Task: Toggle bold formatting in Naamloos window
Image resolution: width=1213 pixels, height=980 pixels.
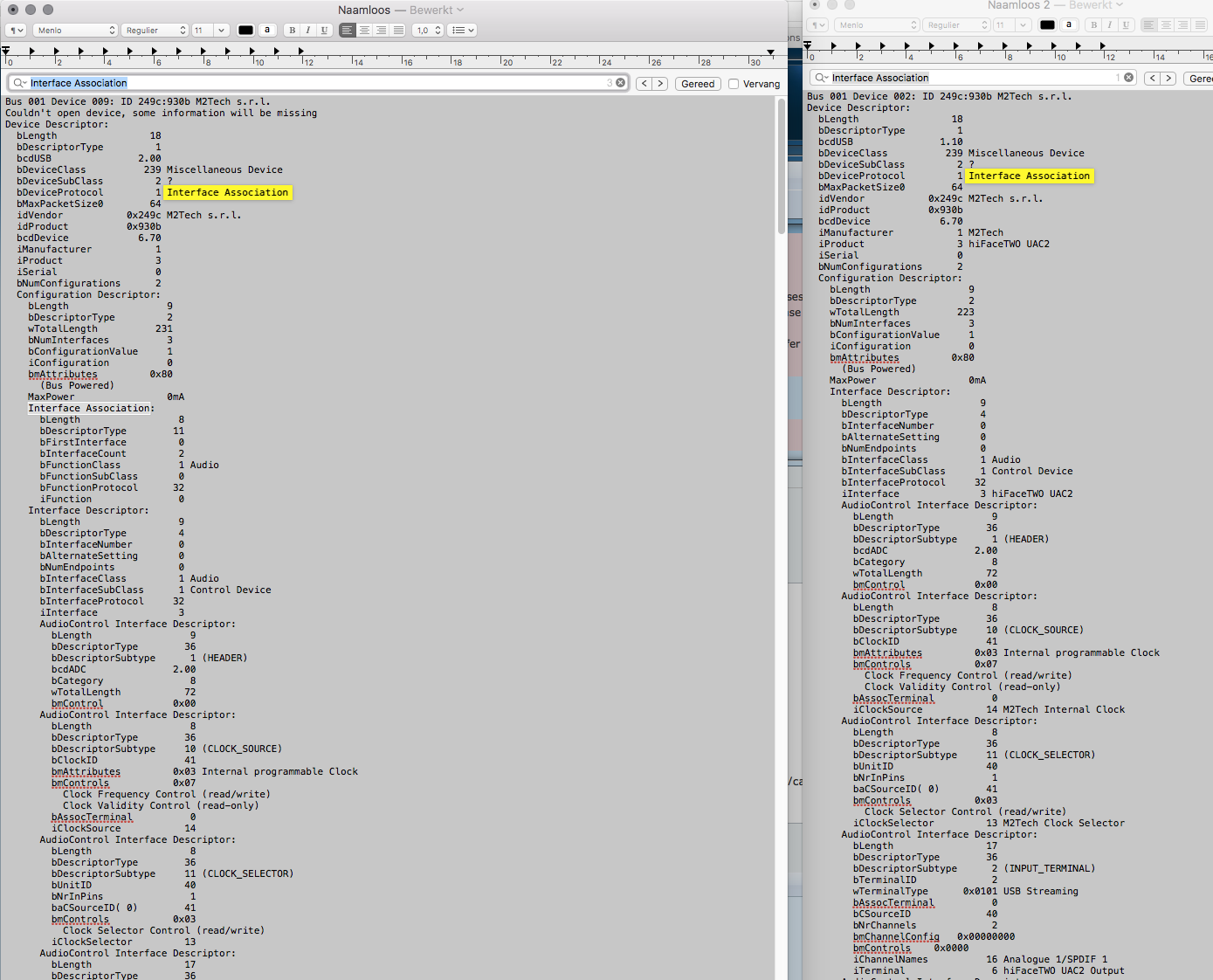Action: [x=292, y=30]
